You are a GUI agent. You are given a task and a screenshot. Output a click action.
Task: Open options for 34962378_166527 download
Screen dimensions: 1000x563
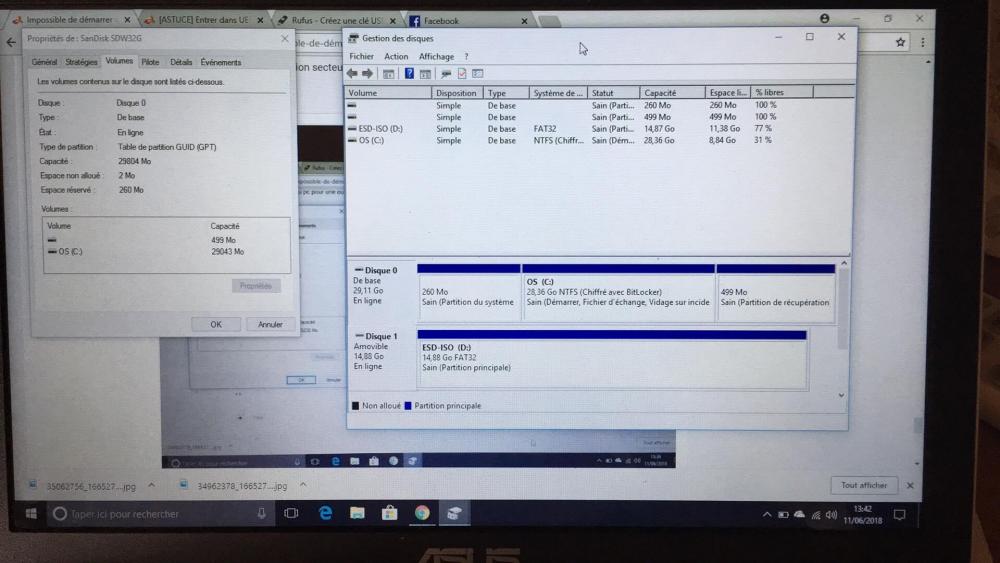[x=303, y=485]
